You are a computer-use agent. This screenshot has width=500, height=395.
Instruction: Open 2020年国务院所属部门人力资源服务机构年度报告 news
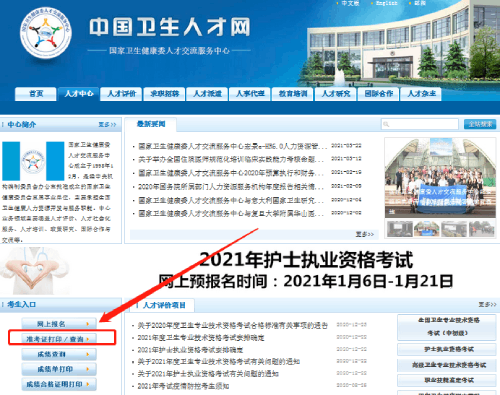(231, 187)
